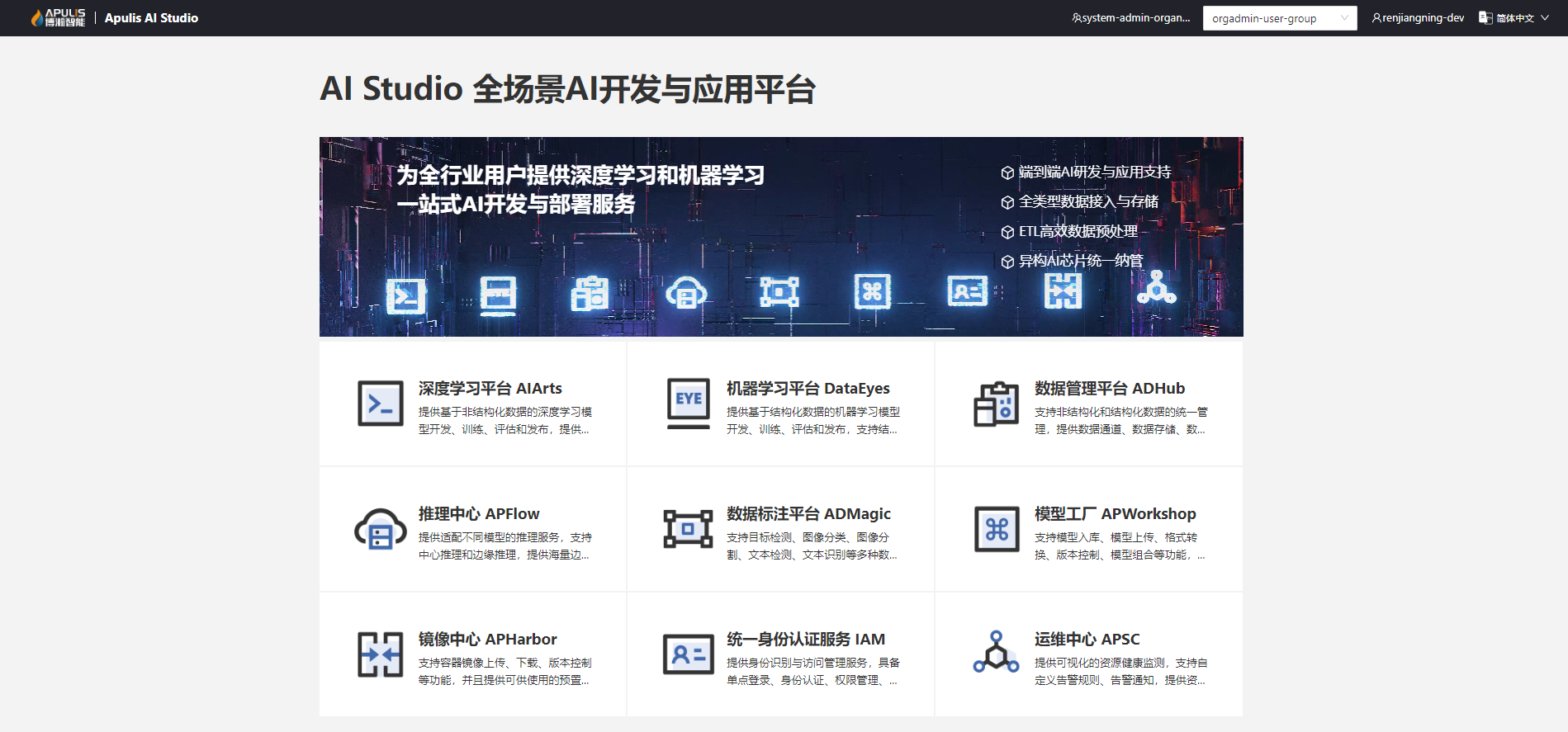Click the ADHub card description text
1568x732 pixels.
tap(1120, 420)
